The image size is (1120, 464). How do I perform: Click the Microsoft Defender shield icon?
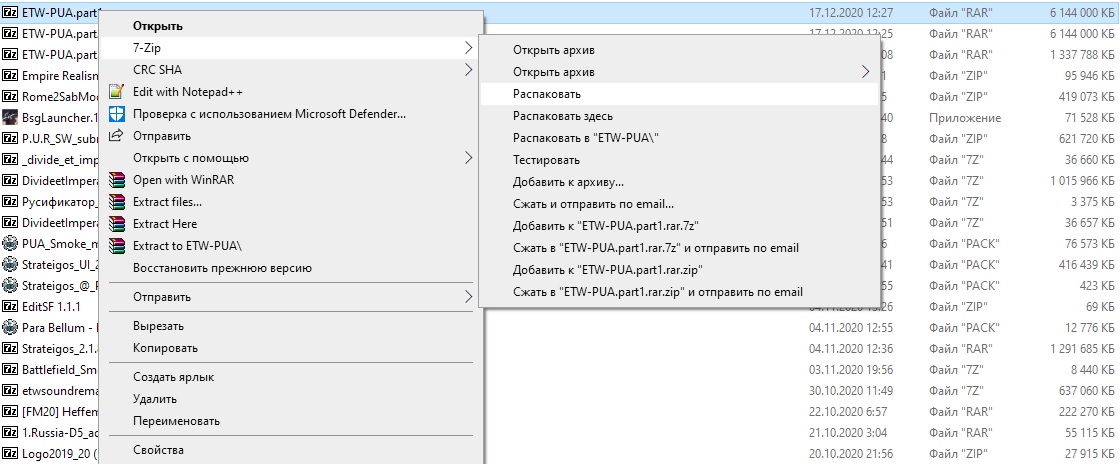pos(116,114)
